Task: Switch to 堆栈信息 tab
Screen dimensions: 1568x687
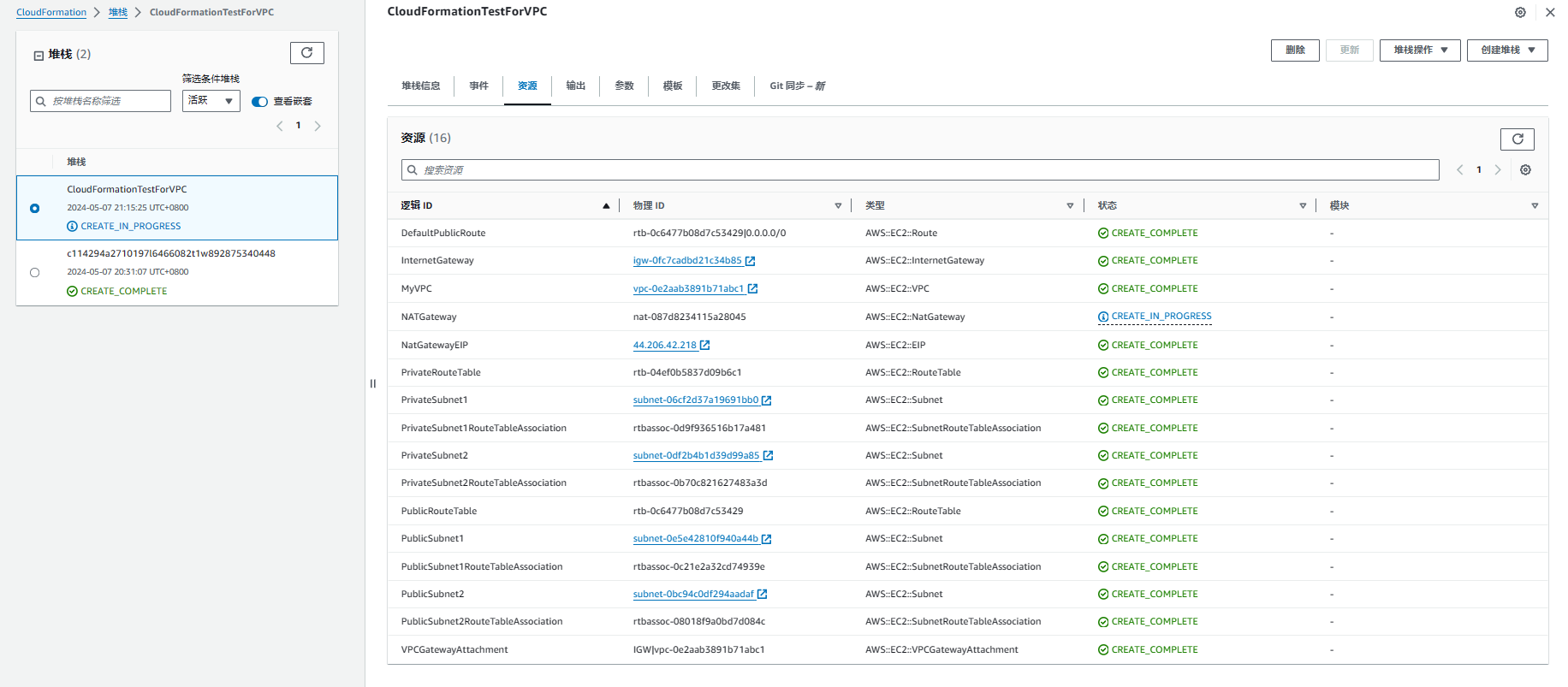Action: click(420, 86)
